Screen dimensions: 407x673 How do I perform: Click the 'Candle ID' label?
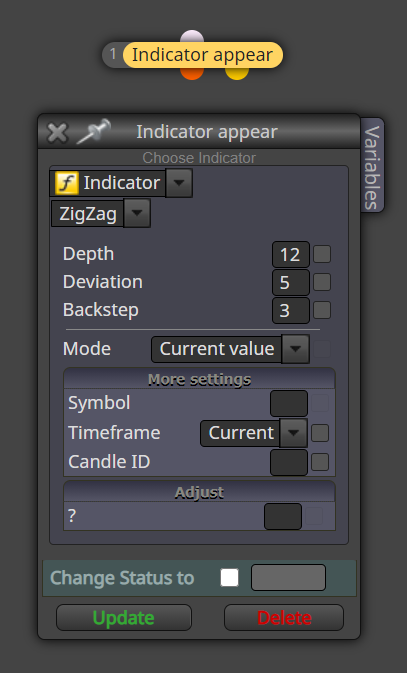tap(109, 462)
